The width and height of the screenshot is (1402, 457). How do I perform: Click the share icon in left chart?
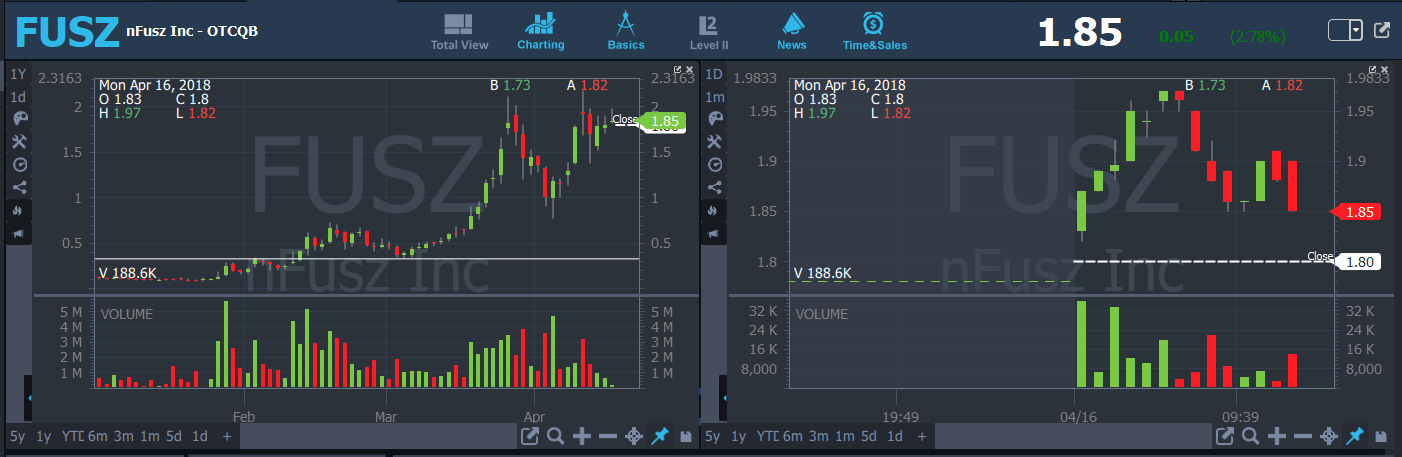[20, 187]
